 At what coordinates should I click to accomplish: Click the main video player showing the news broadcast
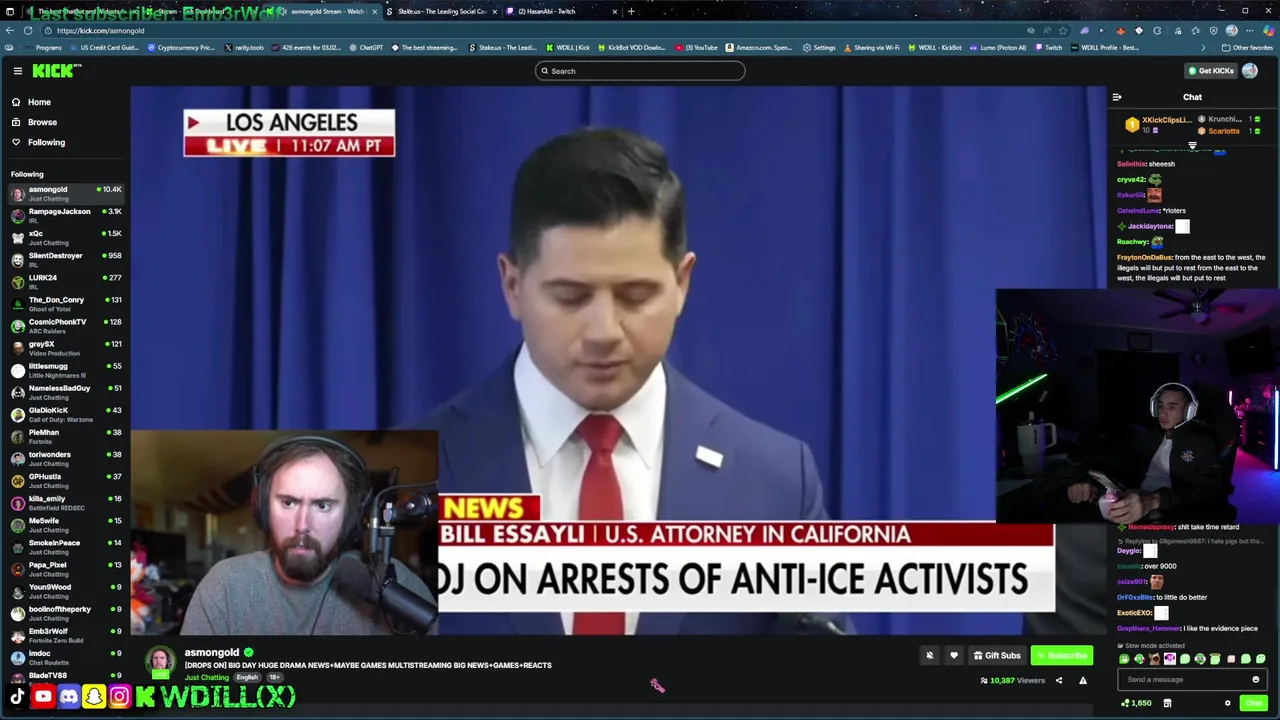(x=618, y=360)
